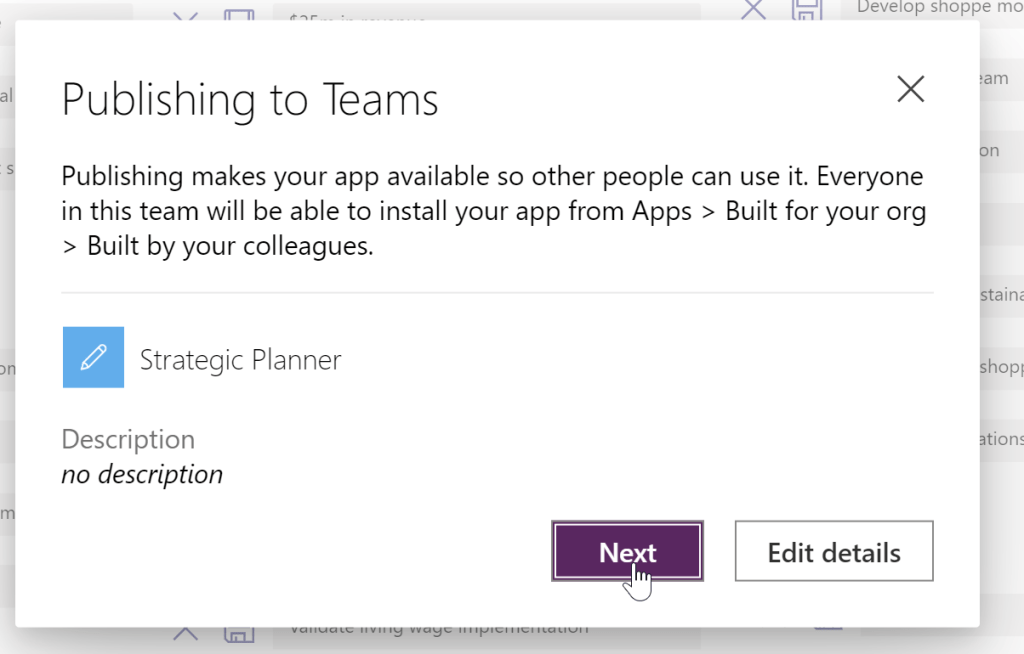Click the Publishing to Teams heading
1024x654 pixels.
coord(250,100)
